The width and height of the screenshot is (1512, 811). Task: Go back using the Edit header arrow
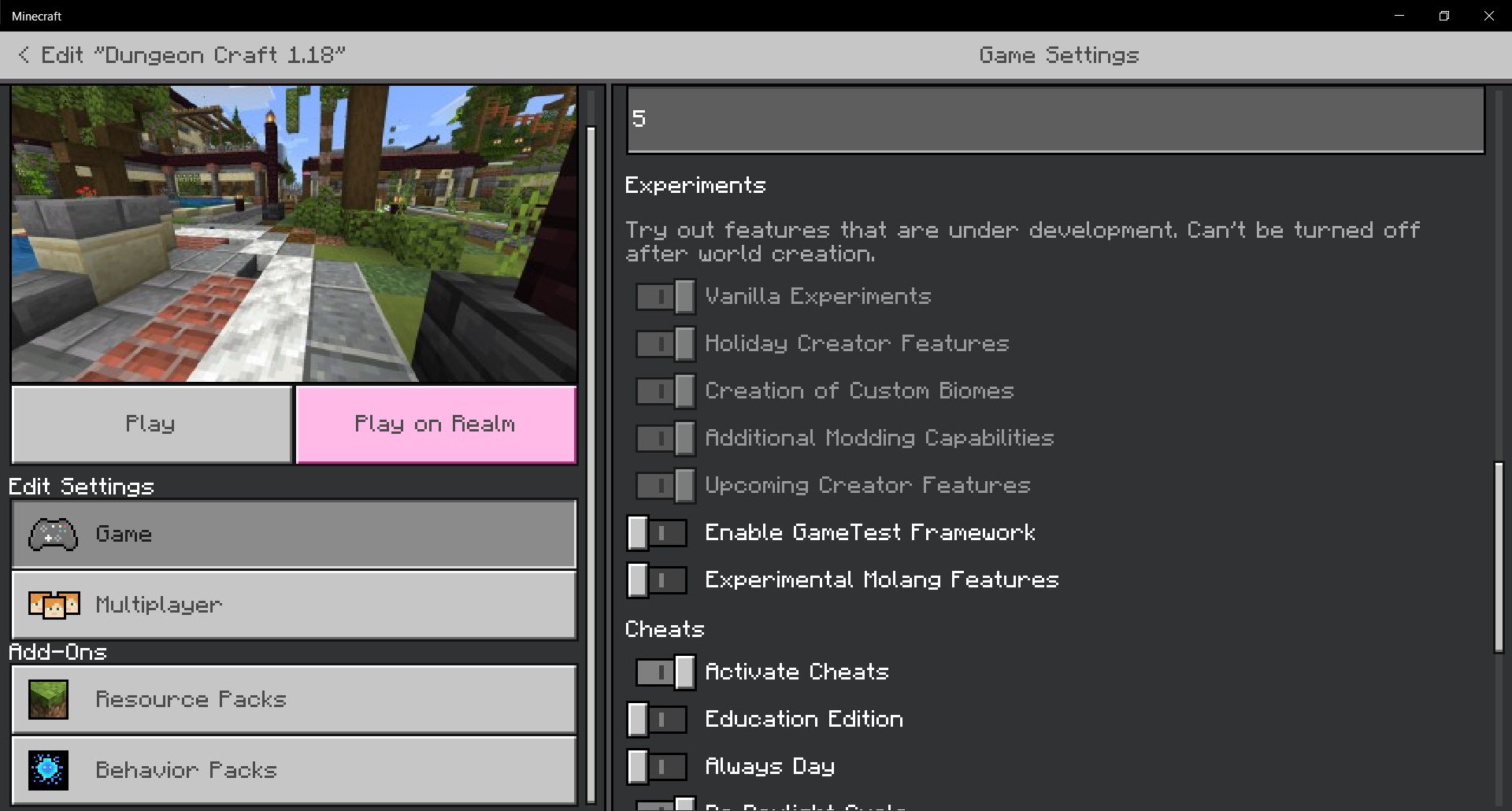coord(24,55)
